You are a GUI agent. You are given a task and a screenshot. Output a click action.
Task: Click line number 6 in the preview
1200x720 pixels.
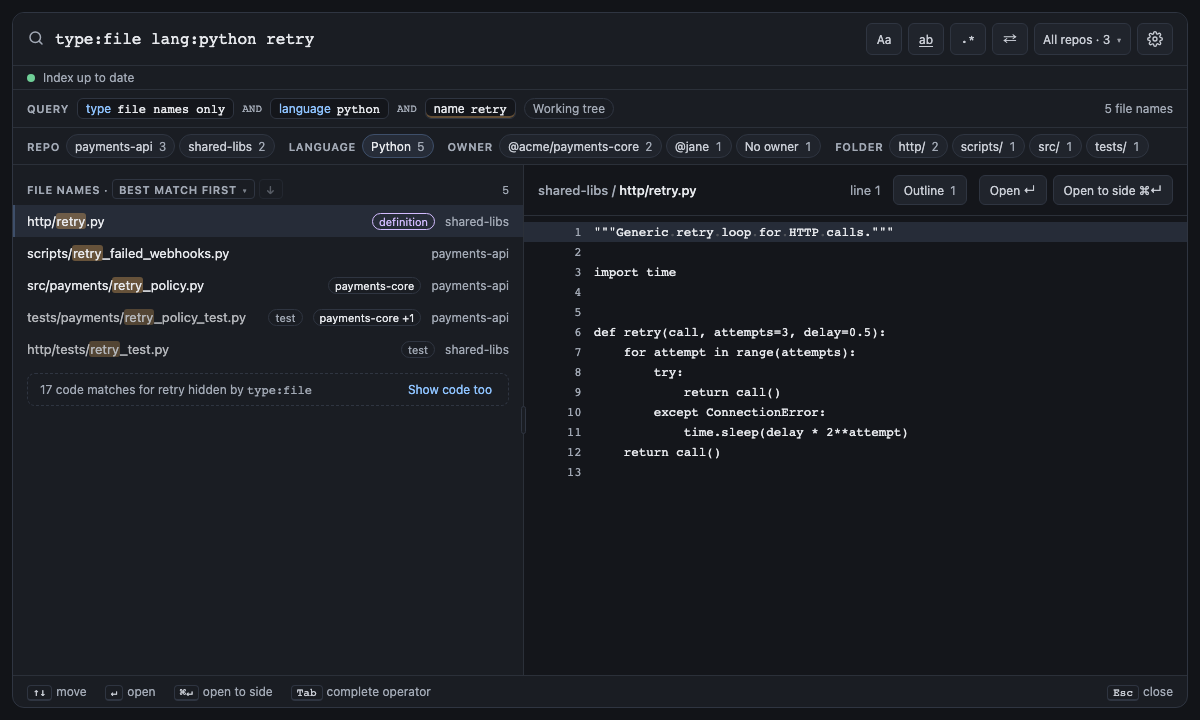pyautogui.click(x=578, y=332)
